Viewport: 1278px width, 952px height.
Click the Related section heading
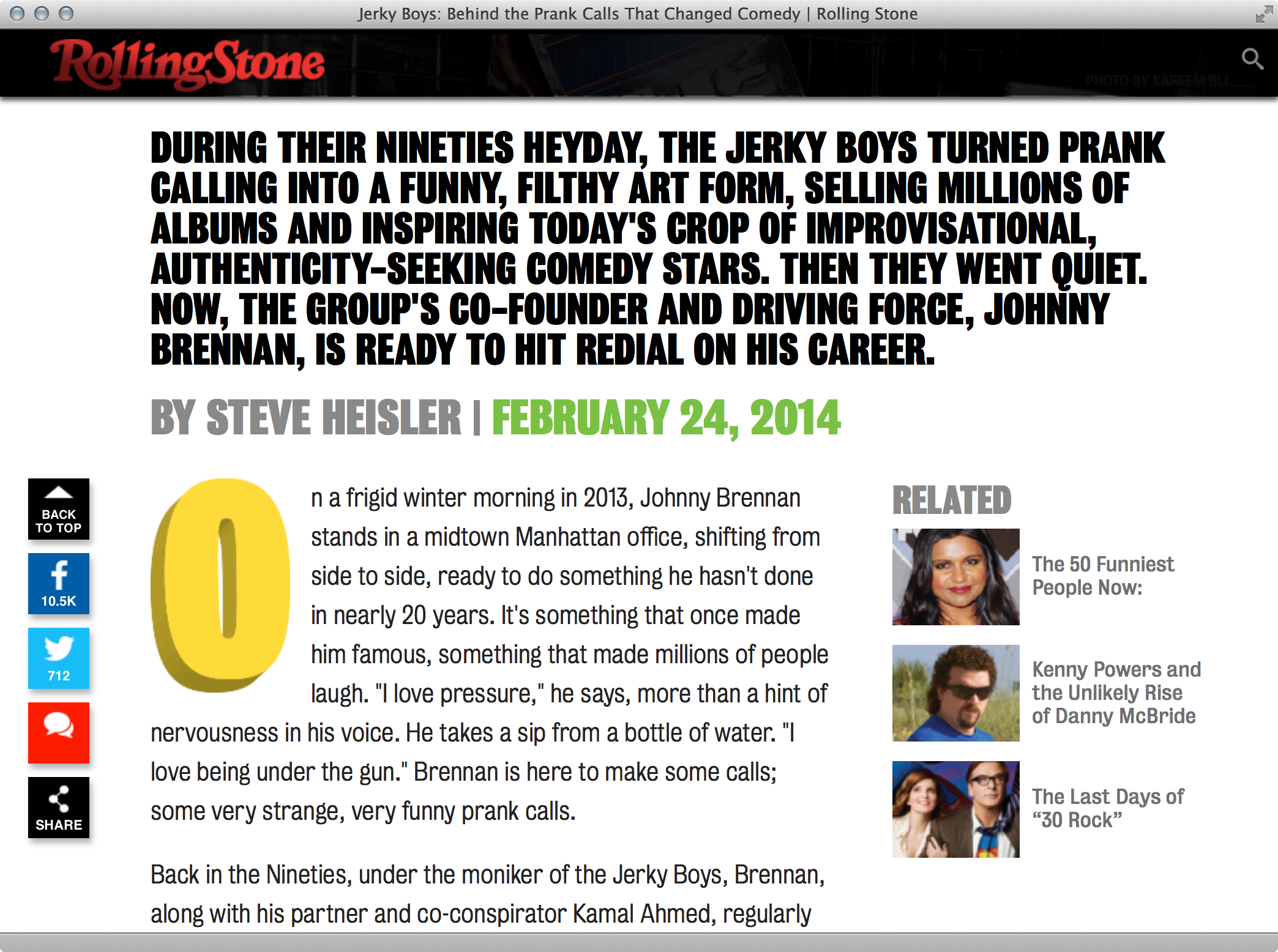tap(952, 500)
